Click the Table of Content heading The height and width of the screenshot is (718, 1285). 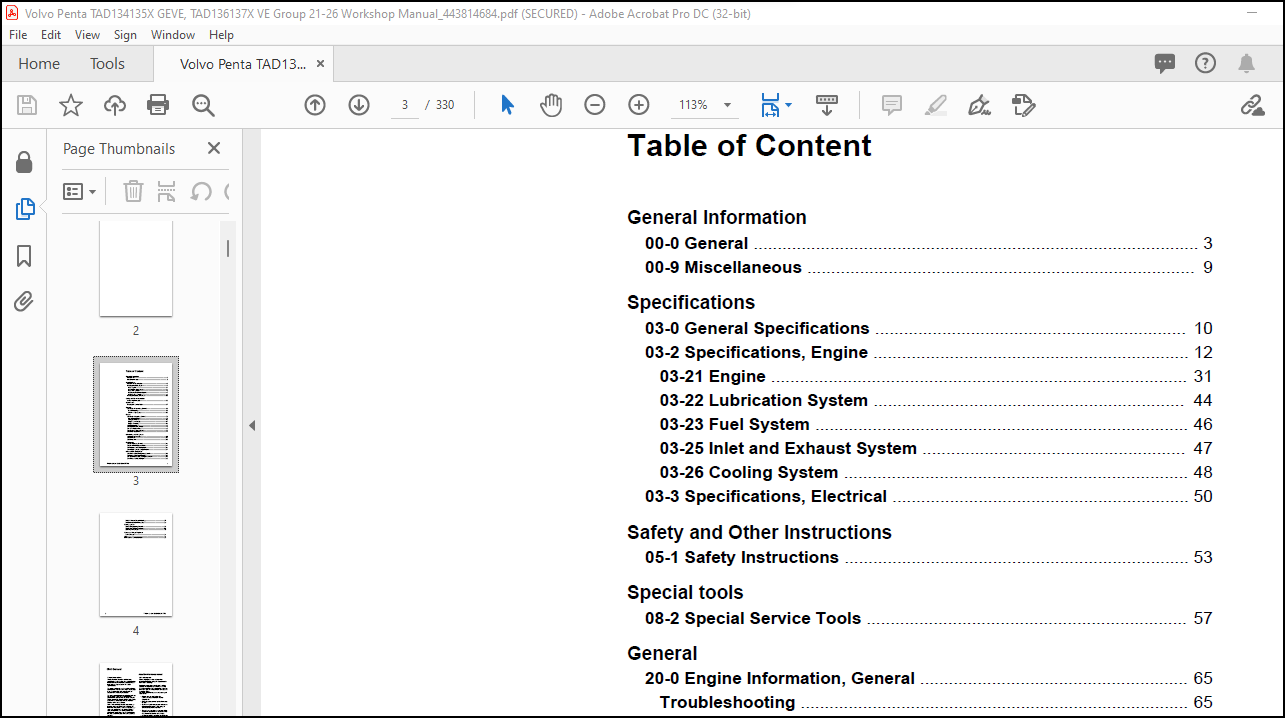point(749,146)
